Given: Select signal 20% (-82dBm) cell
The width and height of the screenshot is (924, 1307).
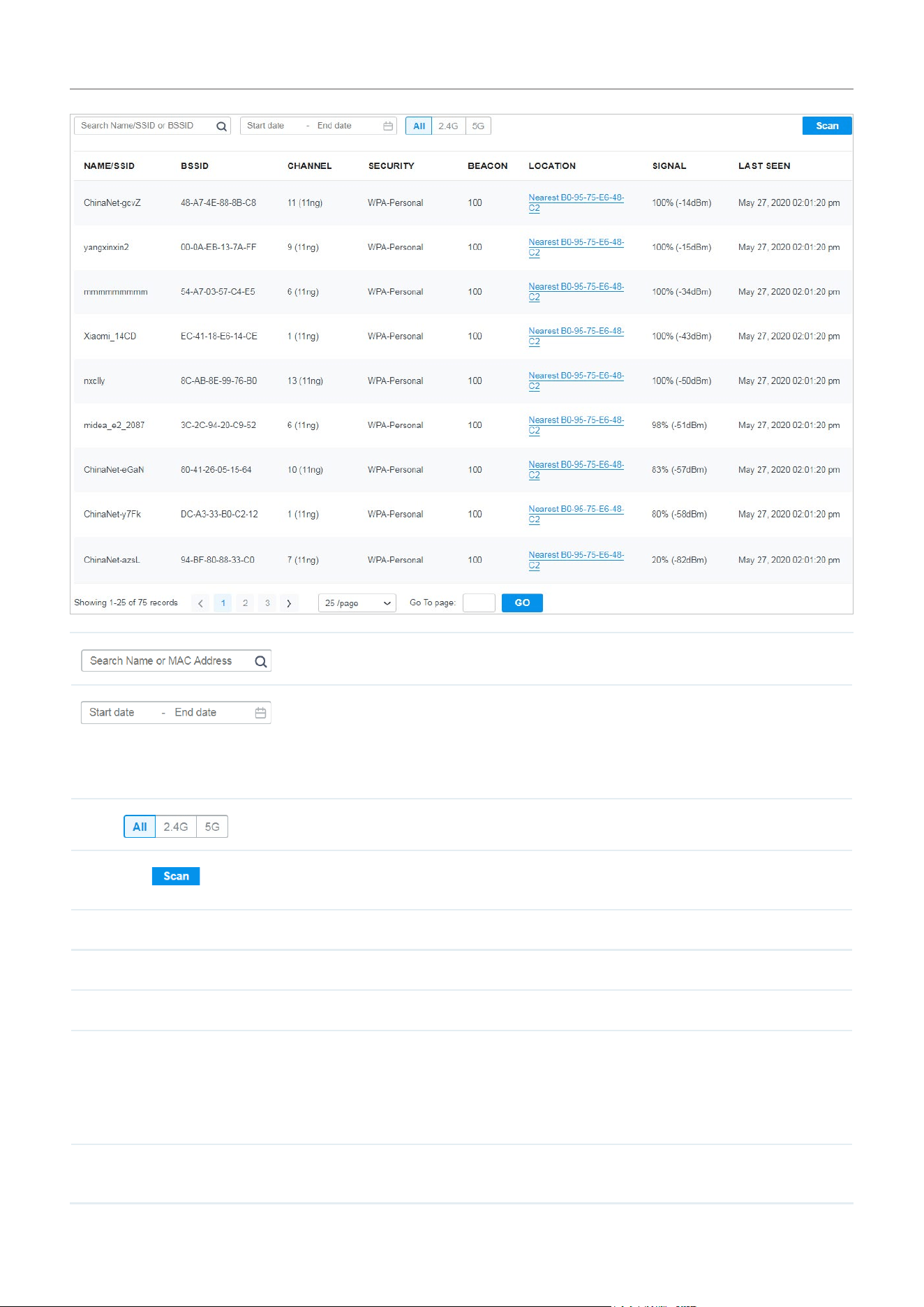Looking at the screenshot, I should click(x=679, y=560).
